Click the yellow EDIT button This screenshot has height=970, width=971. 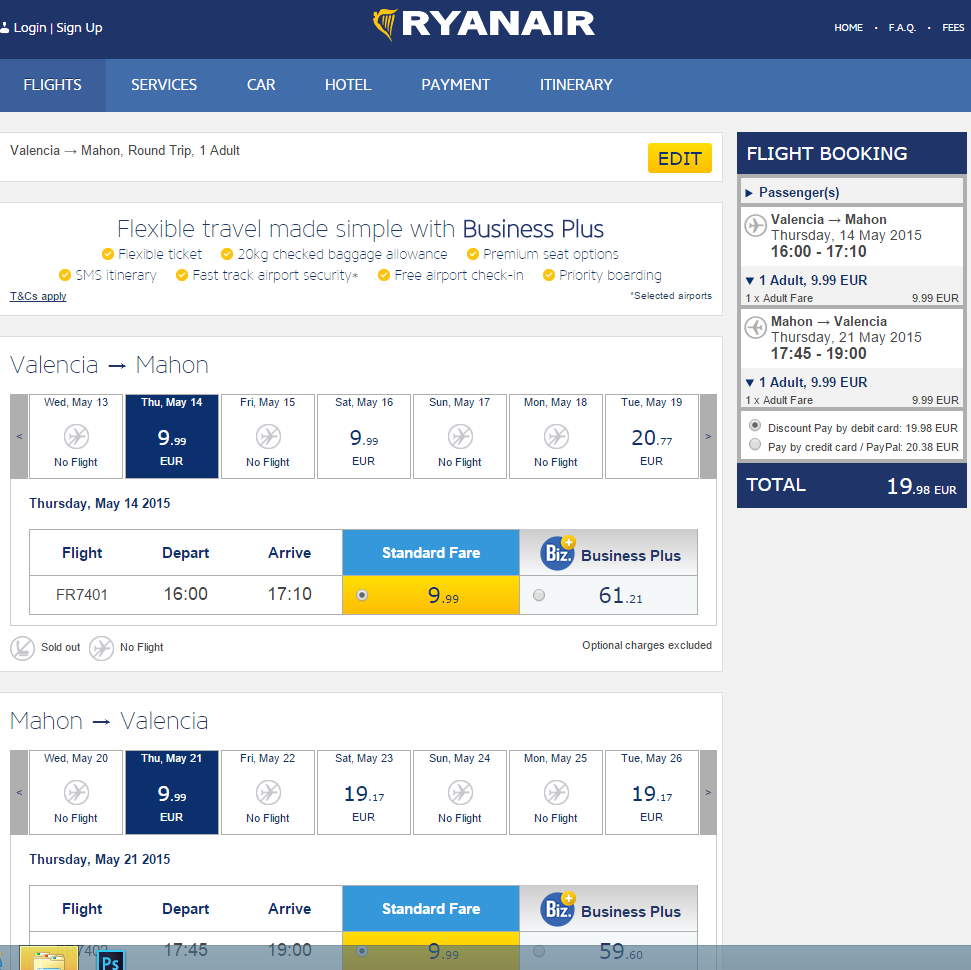680,158
